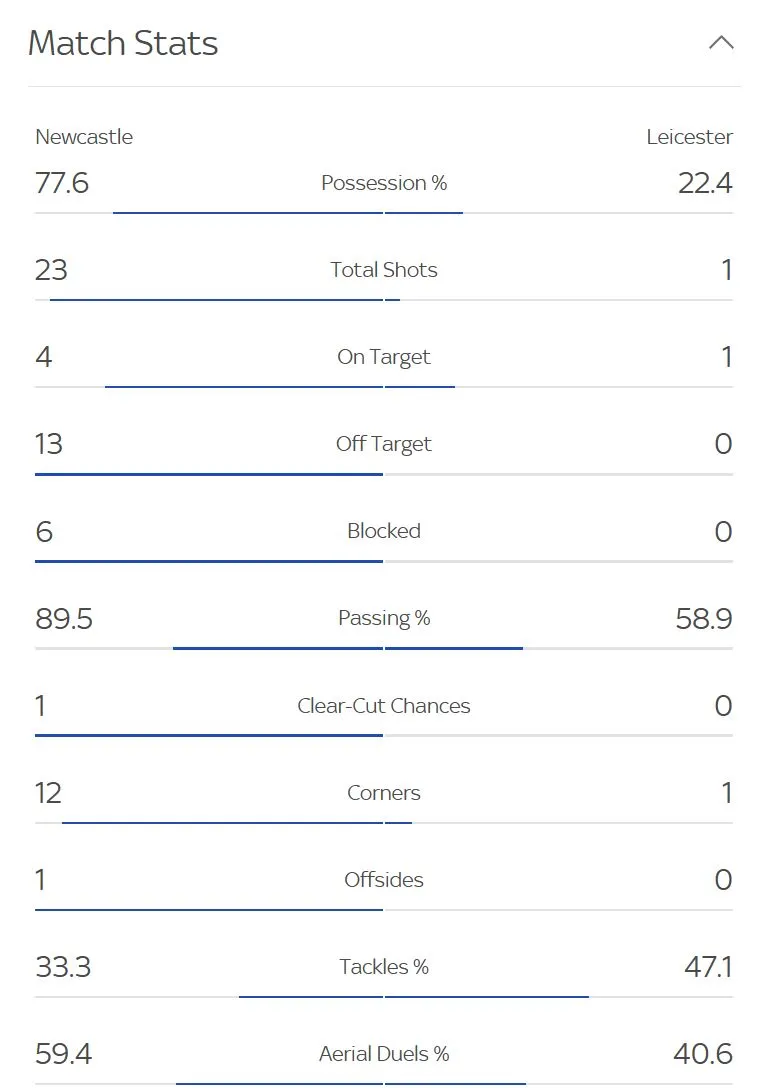Click the Corners stat label
Screen dimensions: 761x1091
click(384, 793)
